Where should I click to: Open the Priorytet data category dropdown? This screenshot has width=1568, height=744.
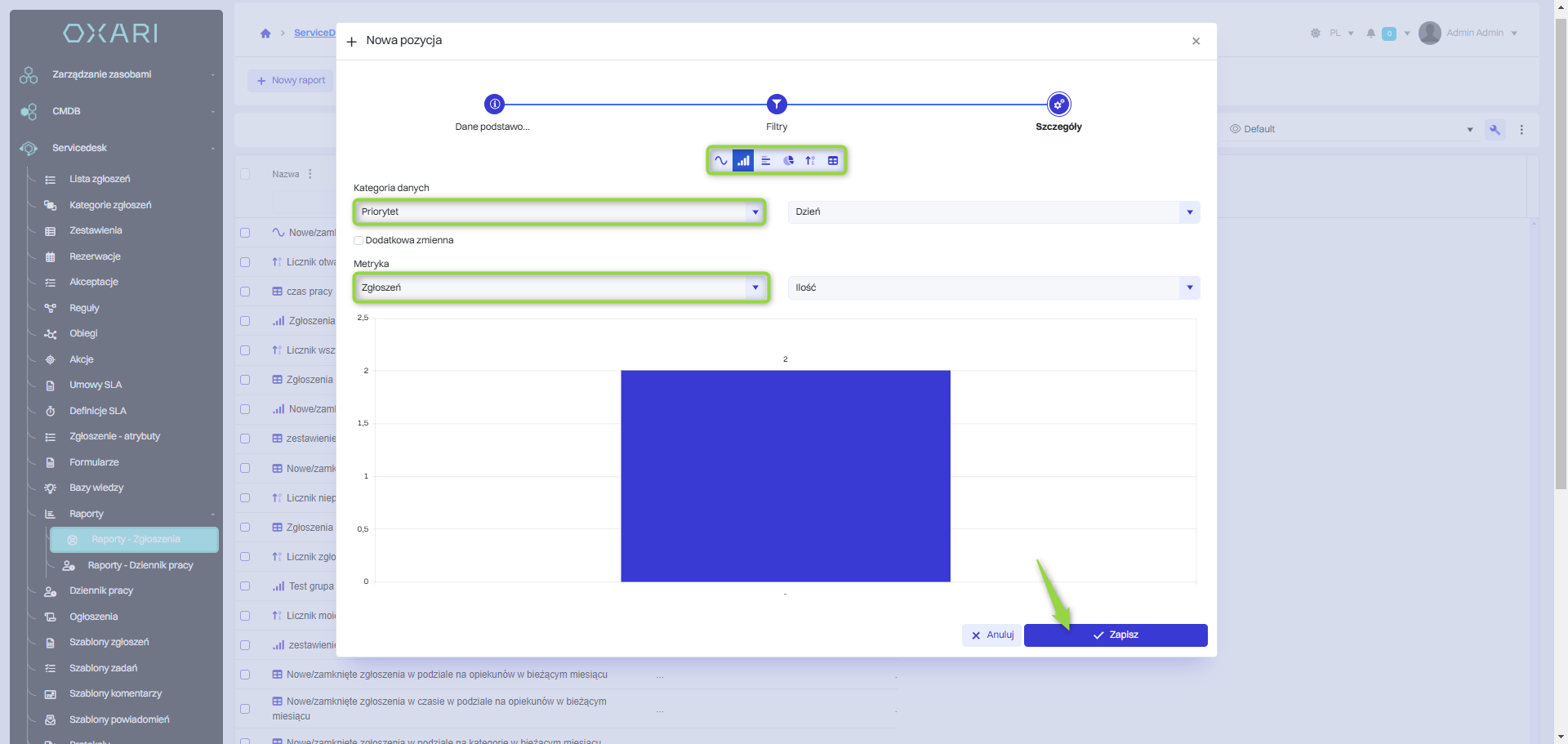point(559,212)
